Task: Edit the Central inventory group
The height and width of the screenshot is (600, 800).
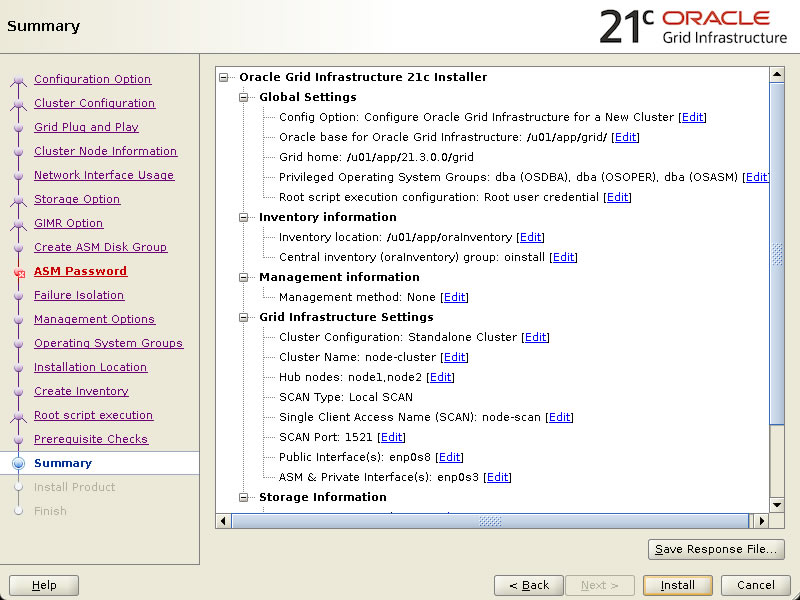Action: click(x=564, y=257)
